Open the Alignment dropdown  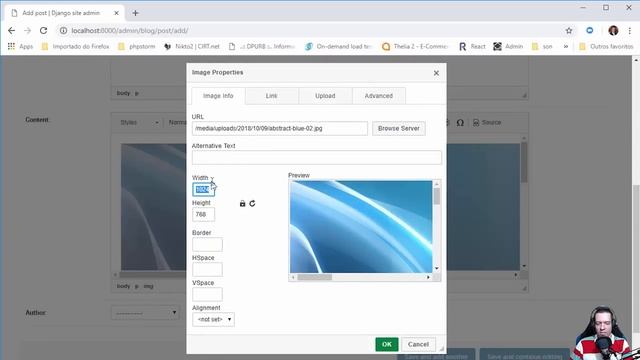click(213, 319)
